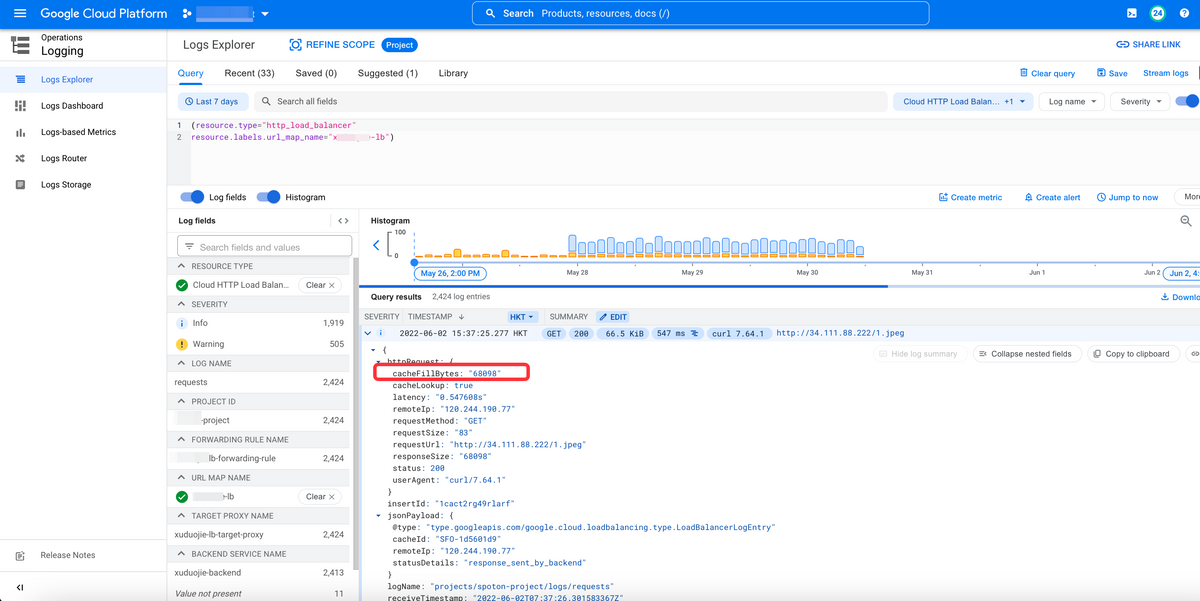
Task: Click Jump to now
Action: click(1127, 197)
